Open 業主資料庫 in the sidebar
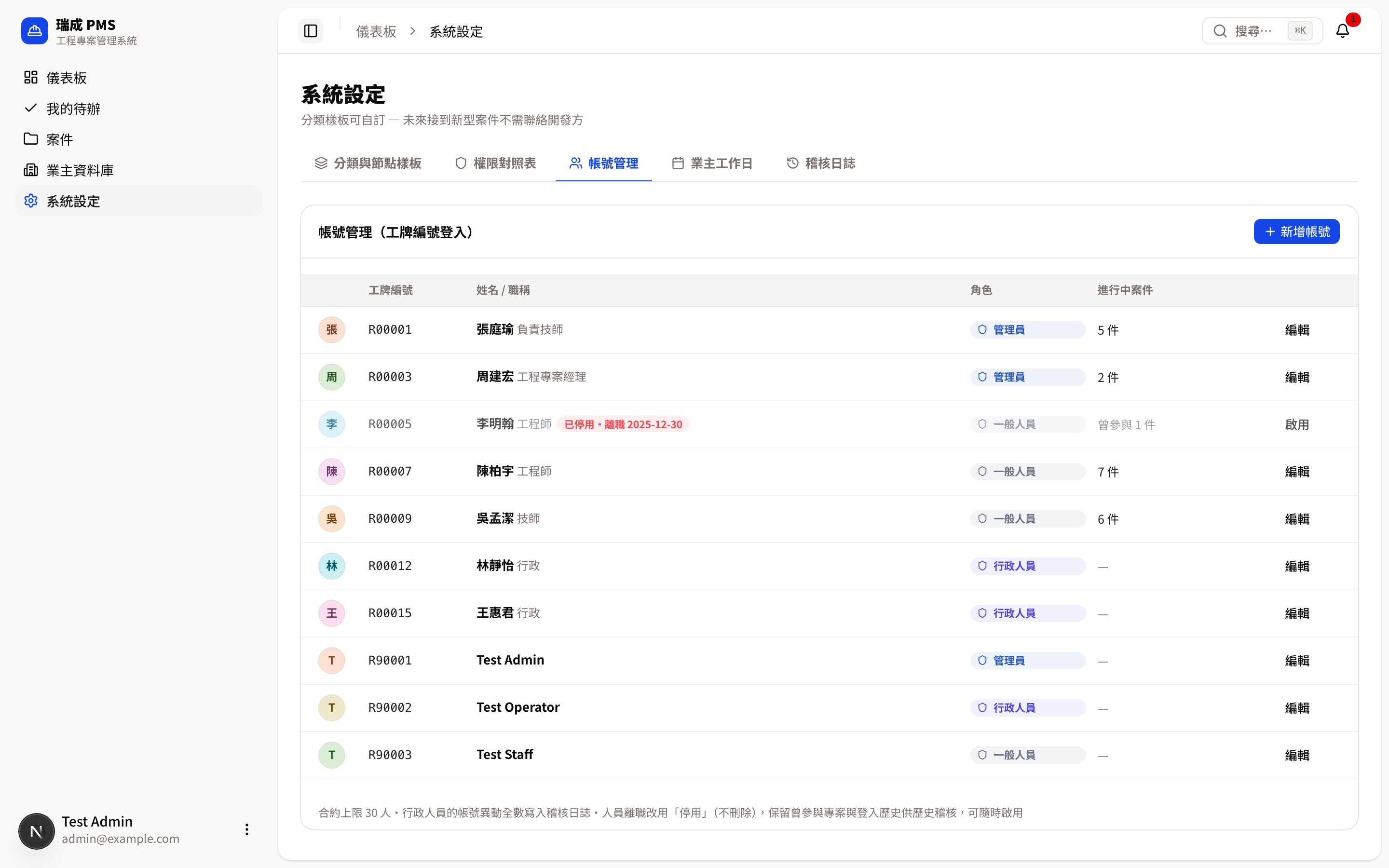The width and height of the screenshot is (1389, 868). pos(139,170)
